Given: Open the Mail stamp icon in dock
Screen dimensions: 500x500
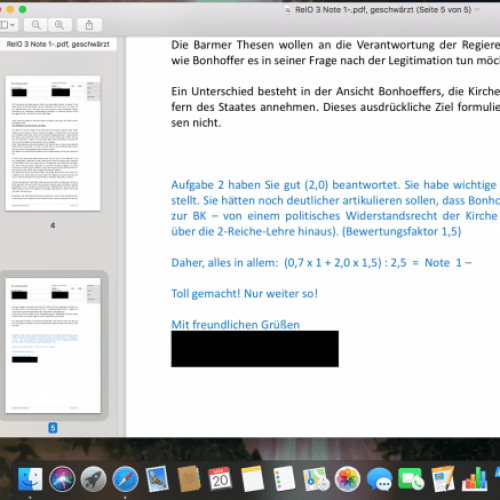Looking at the screenshot, I should point(157,479).
